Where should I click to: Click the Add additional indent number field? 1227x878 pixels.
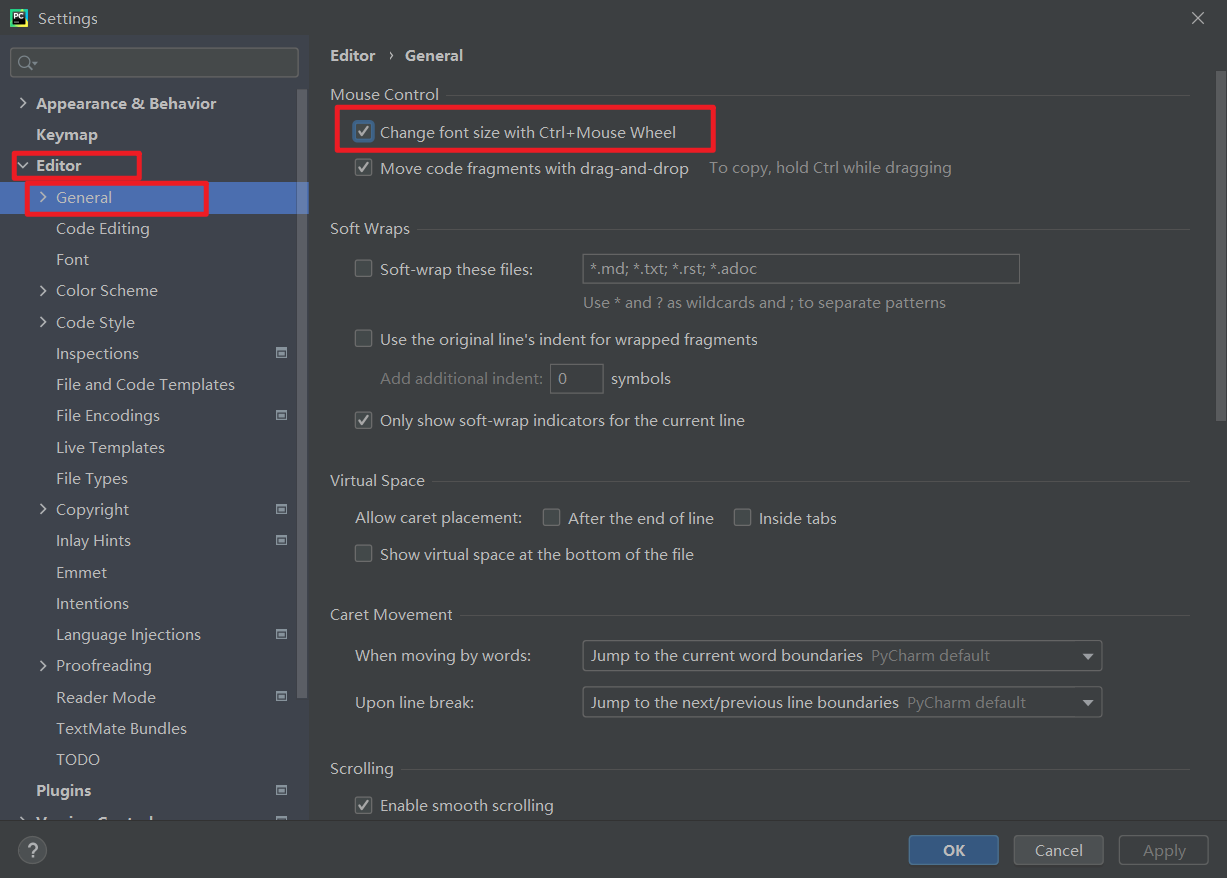[x=576, y=379]
